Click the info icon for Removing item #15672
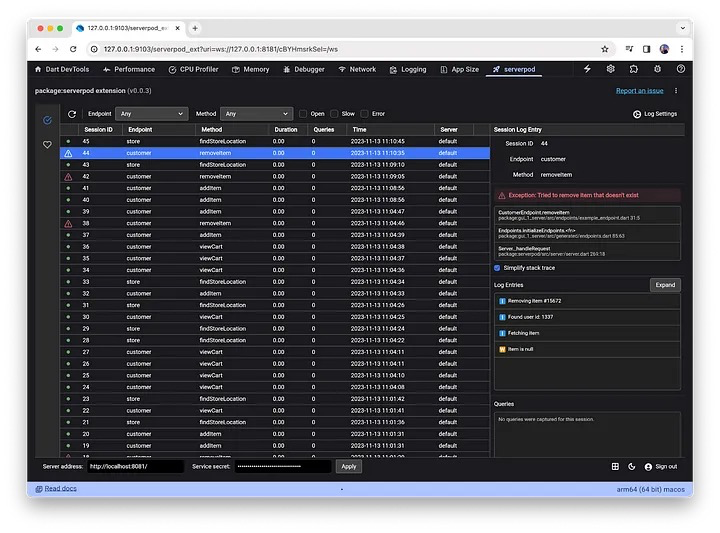The width and height of the screenshot is (720, 533). tap(502, 301)
